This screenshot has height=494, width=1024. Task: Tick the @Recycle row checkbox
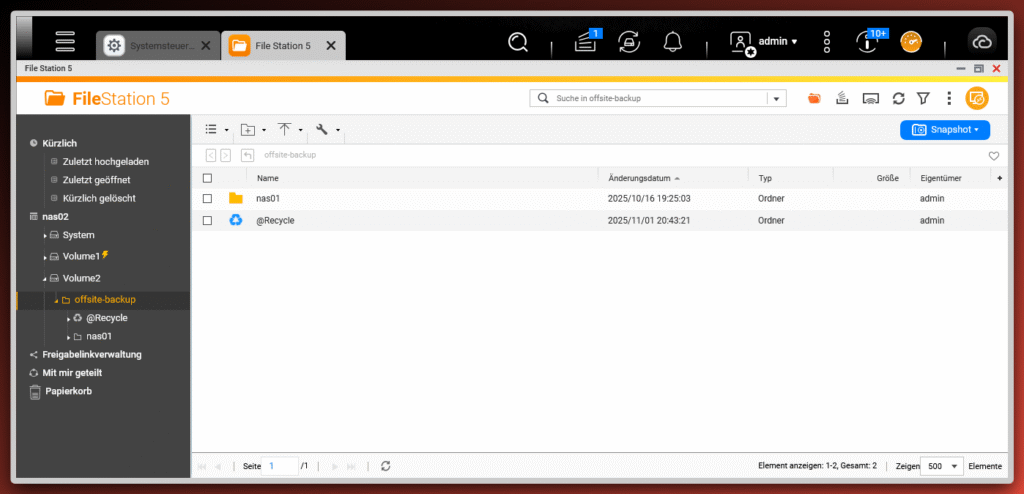click(x=207, y=220)
